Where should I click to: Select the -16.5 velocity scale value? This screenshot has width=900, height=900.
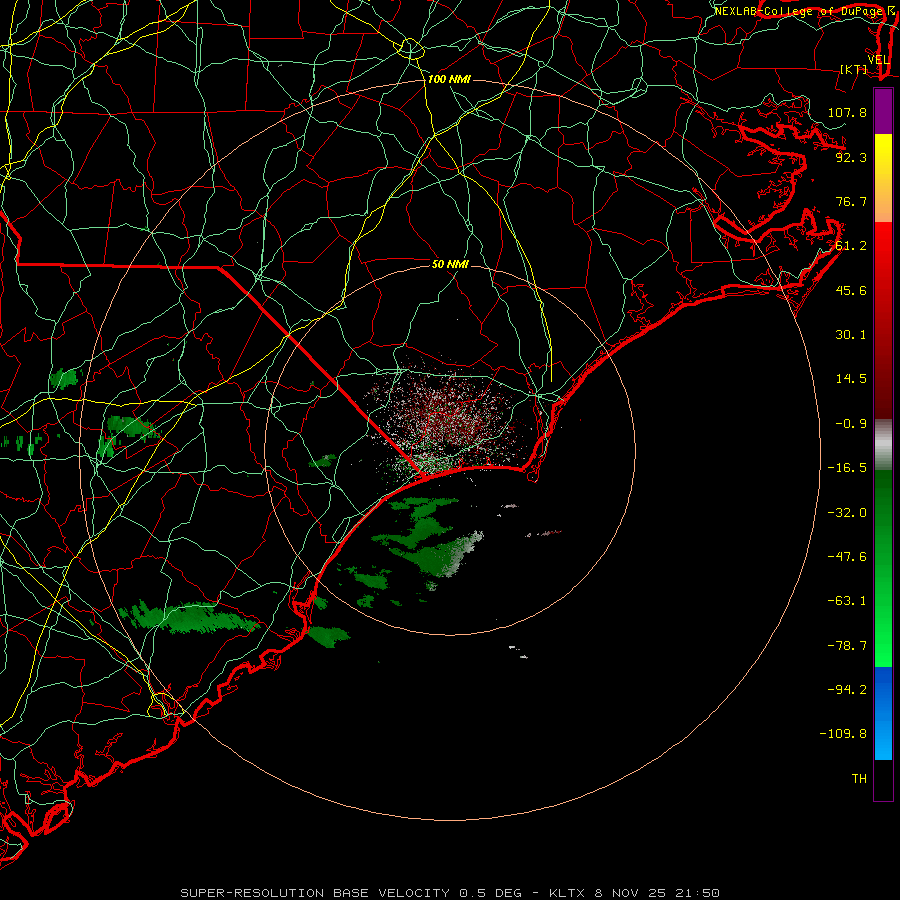(x=847, y=468)
